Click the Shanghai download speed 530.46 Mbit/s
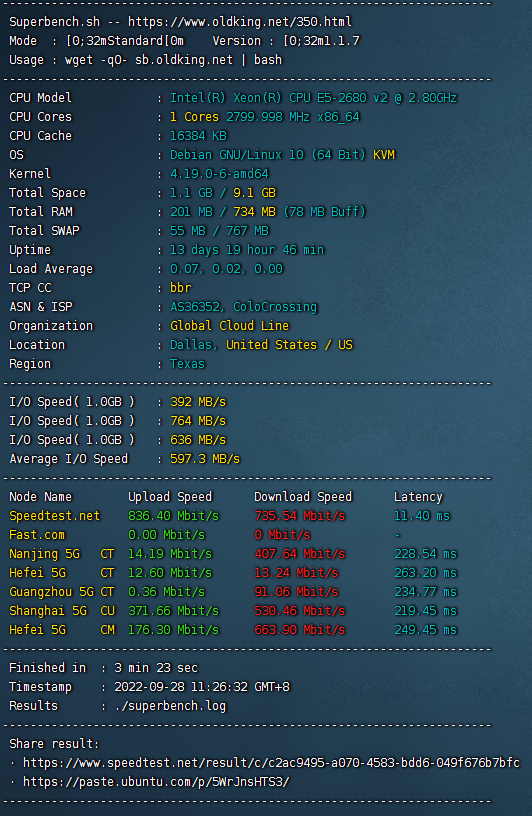The image size is (532, 816). click(x=300, y=610)
